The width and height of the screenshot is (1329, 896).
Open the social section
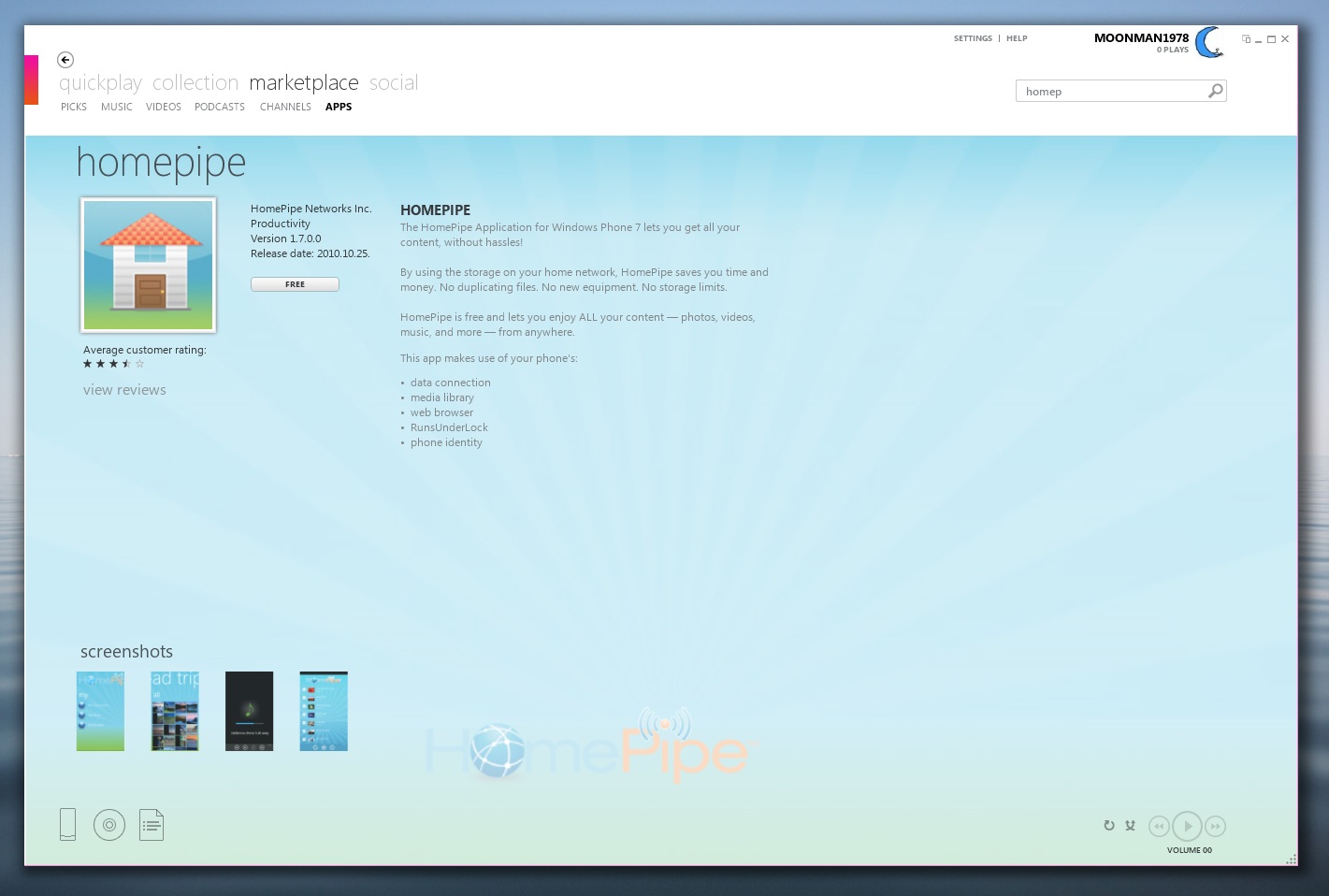pyautogui.click(x=394, y=83)
